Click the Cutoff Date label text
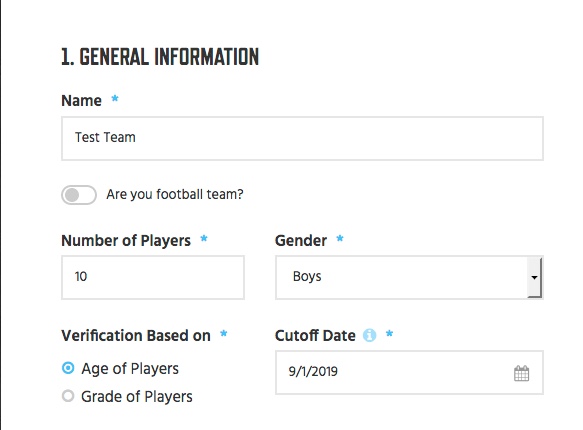 315,336
